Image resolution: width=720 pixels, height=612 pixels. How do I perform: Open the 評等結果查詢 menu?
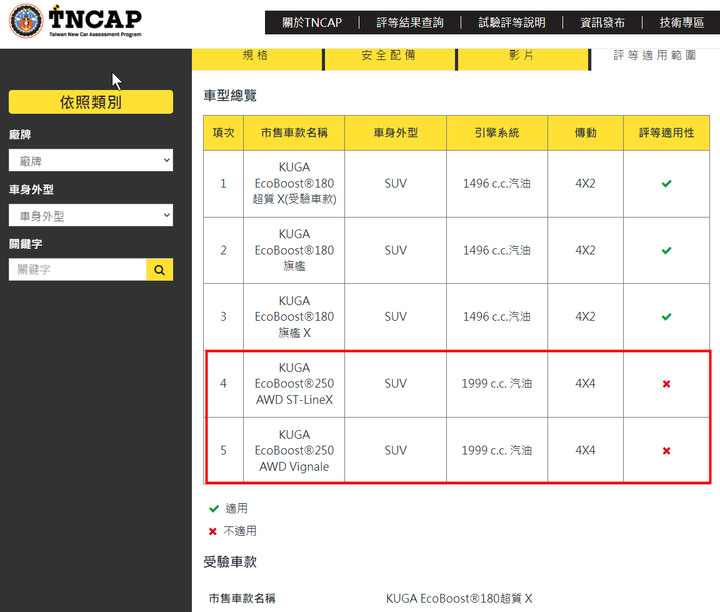pos(410,22)
